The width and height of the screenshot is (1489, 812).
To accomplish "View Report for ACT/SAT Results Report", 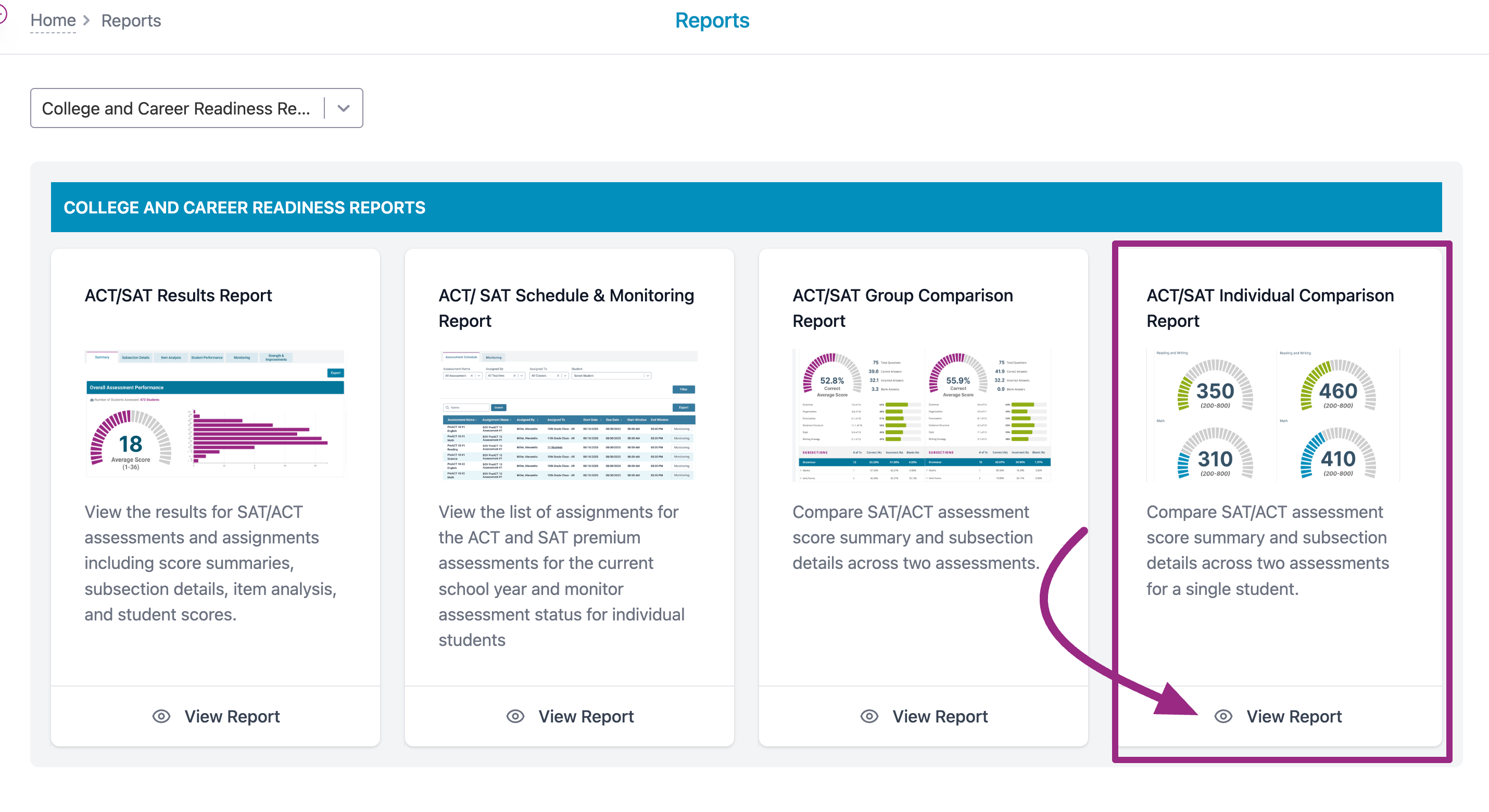I will point(232,716).
